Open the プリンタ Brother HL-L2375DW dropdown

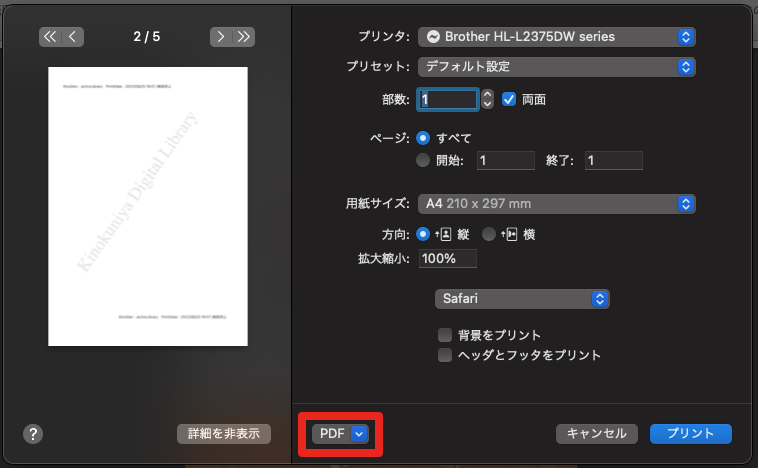(556, 37)
